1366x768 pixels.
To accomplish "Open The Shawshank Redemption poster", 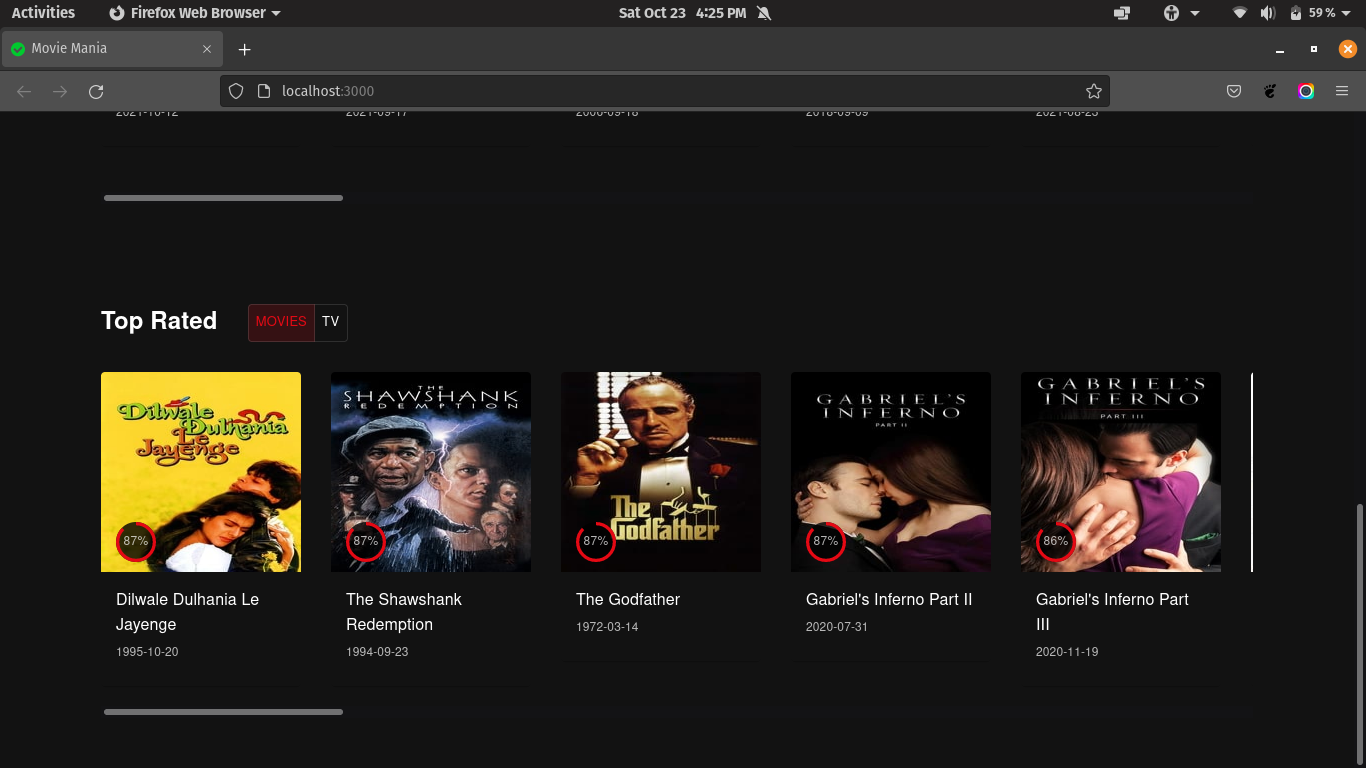I will [431, 472].
